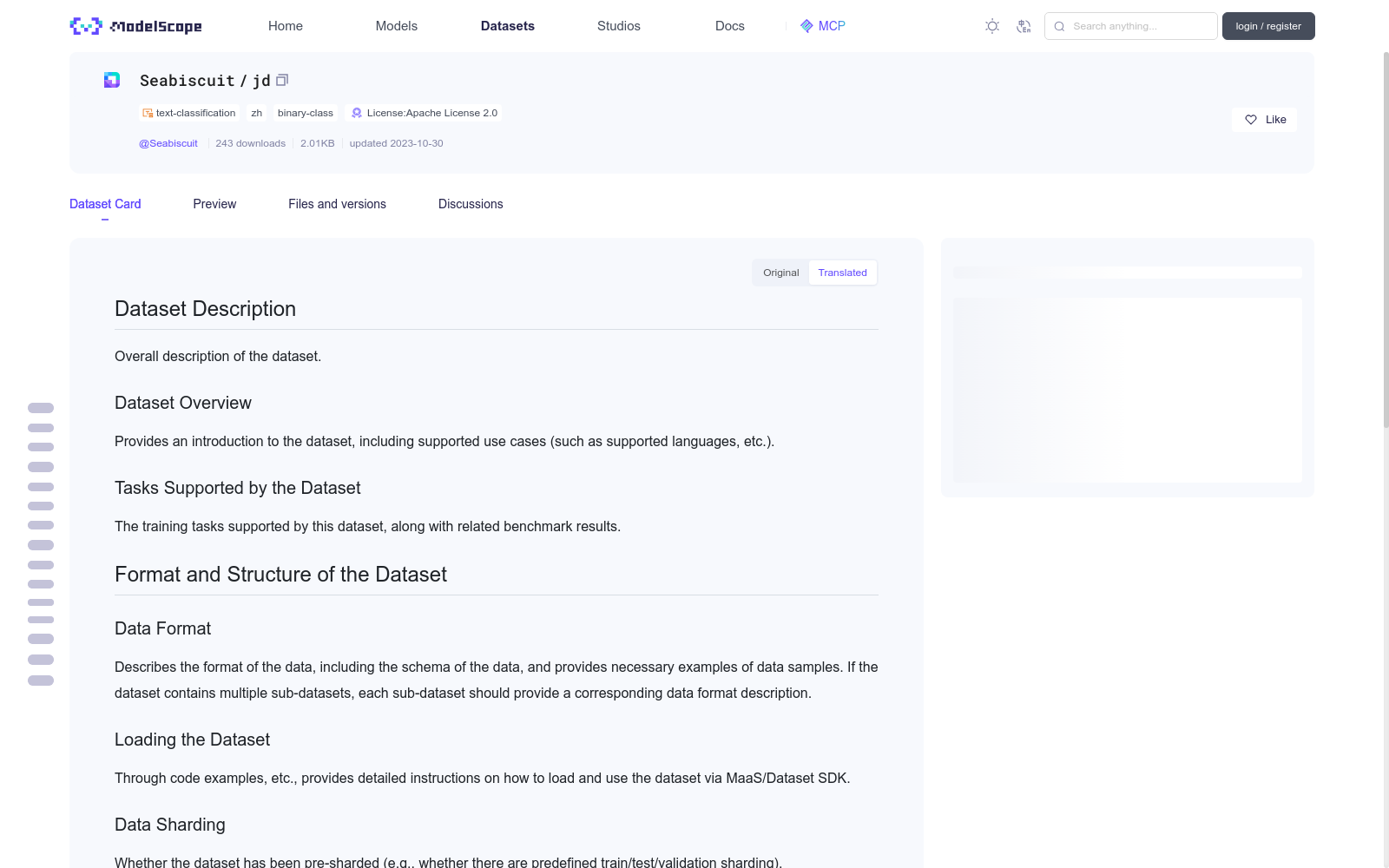Focus the Search anything input
This screenshot has width=1389, height=868.
pyautogui.click(x=1131, y=26)
